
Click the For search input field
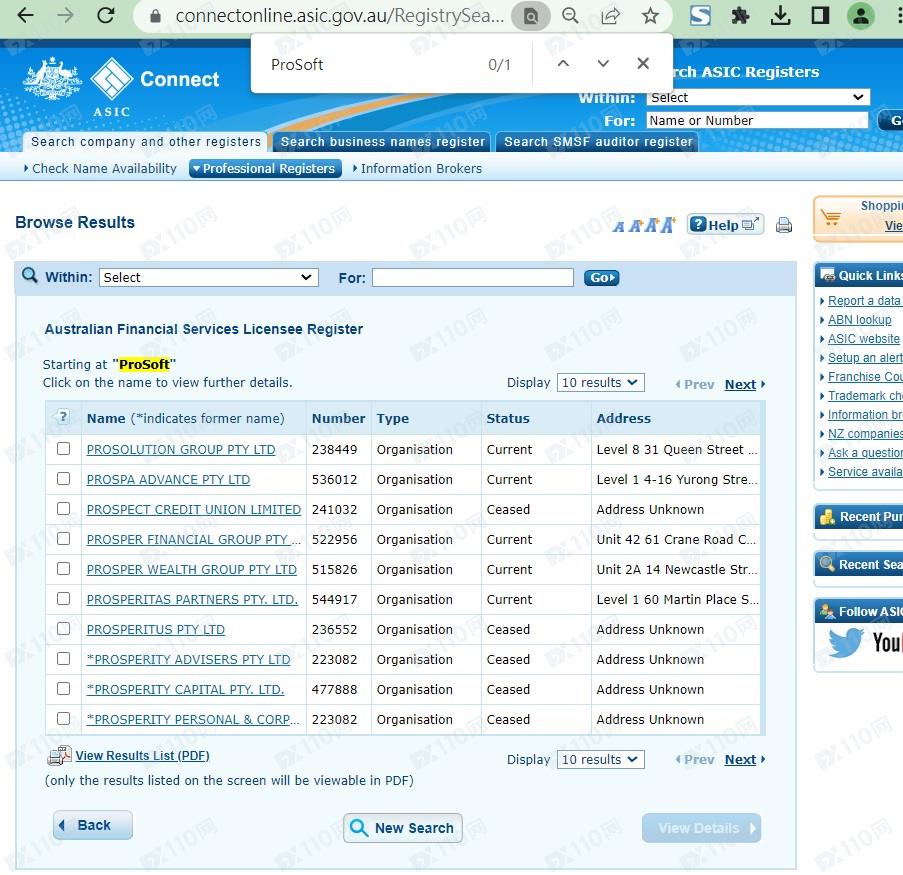pos(472,277)
